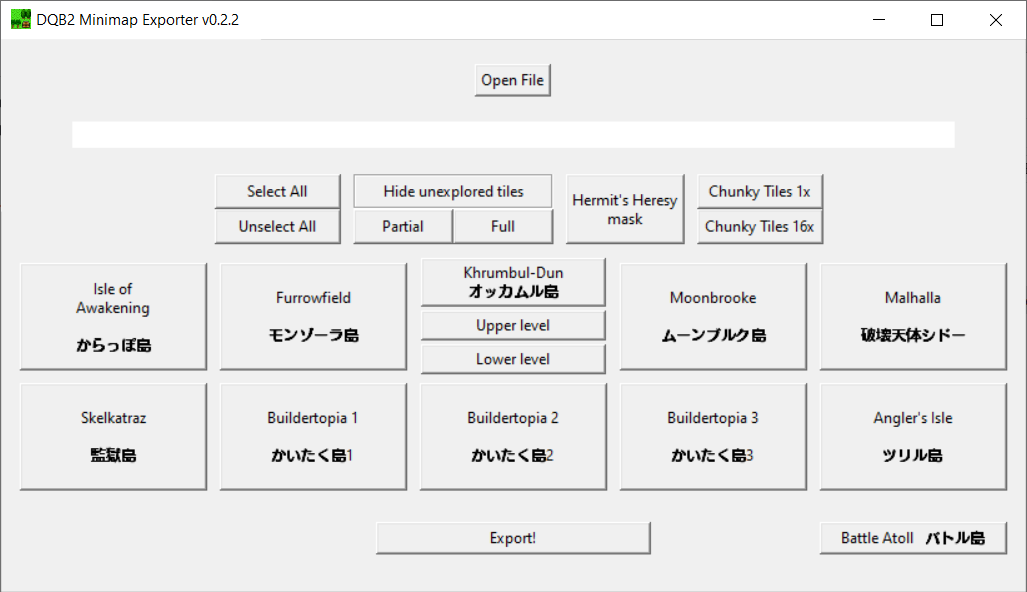The image size is (1027, 592).
Task: Click Unselect All button
Action: coord(277,227)
